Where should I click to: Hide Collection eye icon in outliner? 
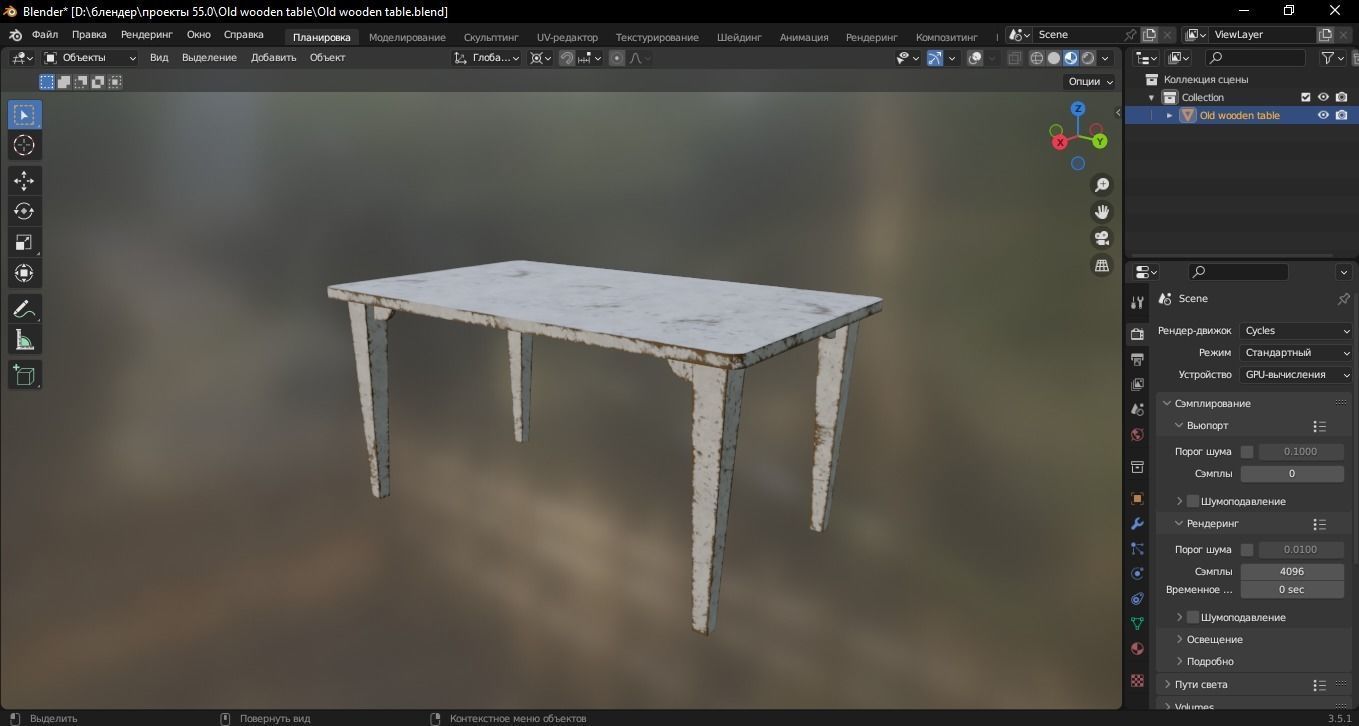click(x=1323, y=97)
